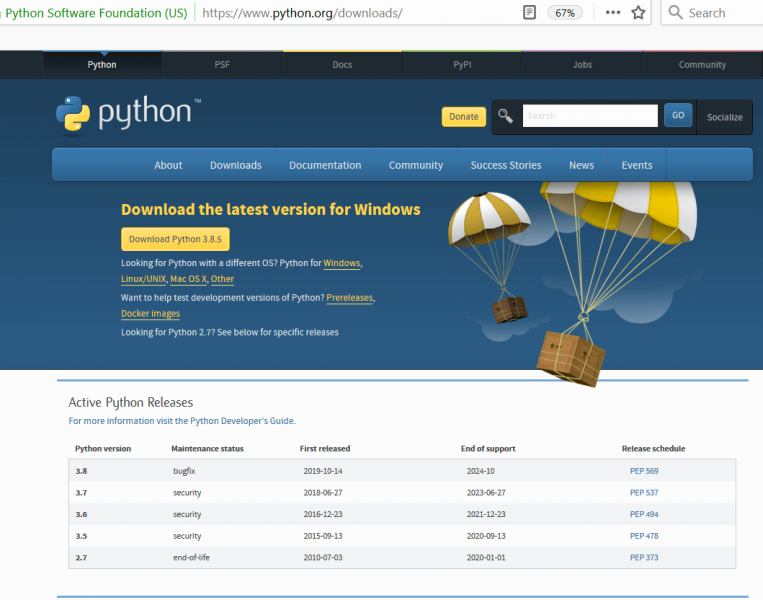Screen dimensions: 763x600
Task: Toggle reader view in the address bar
Action: pyautogui.click(x=529, y=13)
